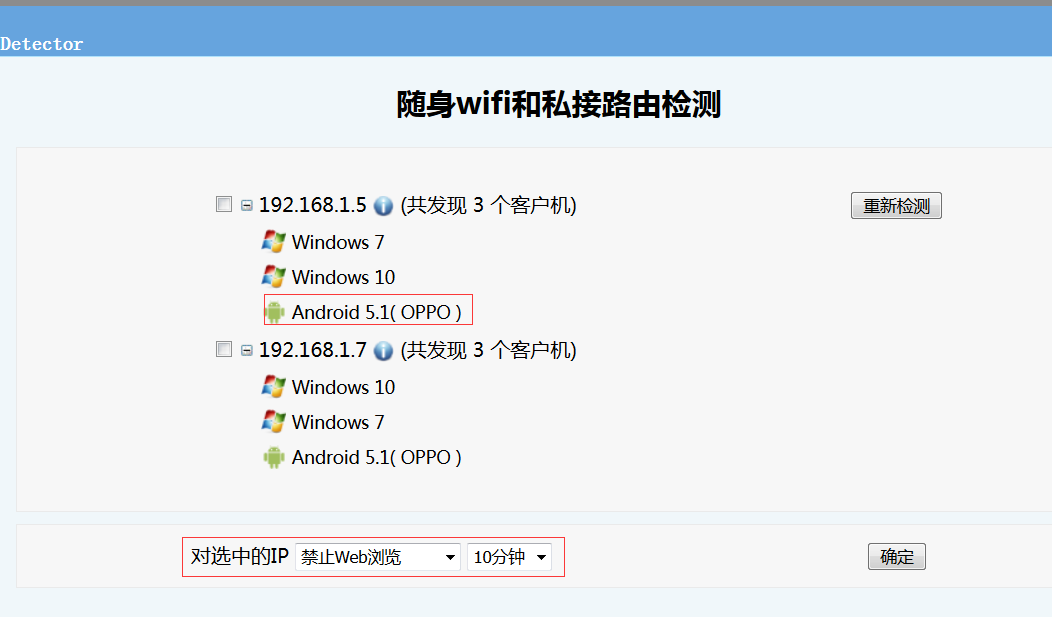Check the box for IP 192.168.1.7

coord(224,350)
